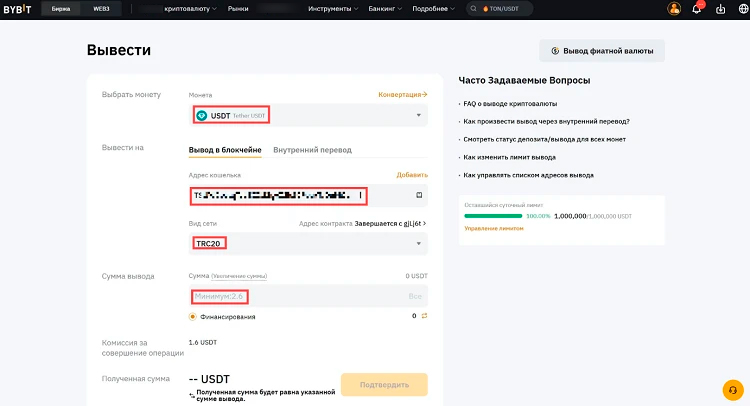Click the Увеличение суммы link
Screen dimensions: 750x406
click(x=239, y=276)
